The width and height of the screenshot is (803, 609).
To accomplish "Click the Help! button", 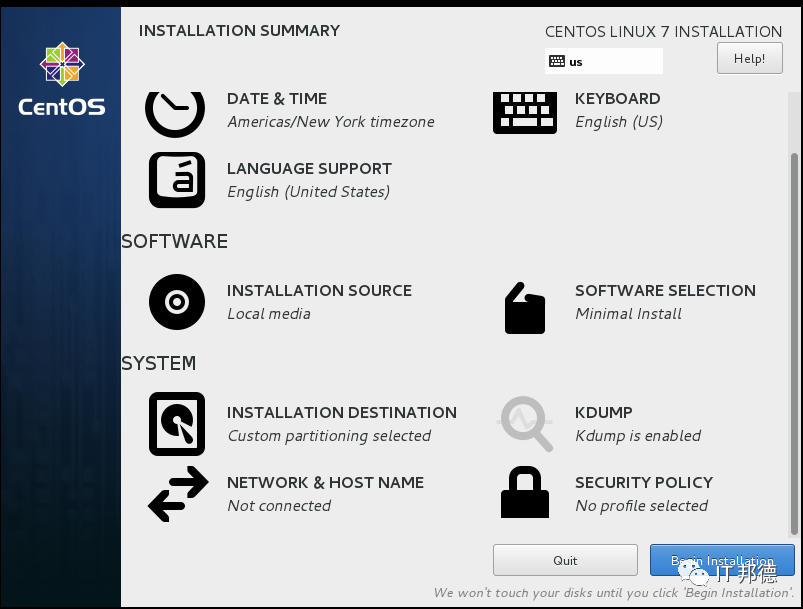I will [750, 58].
